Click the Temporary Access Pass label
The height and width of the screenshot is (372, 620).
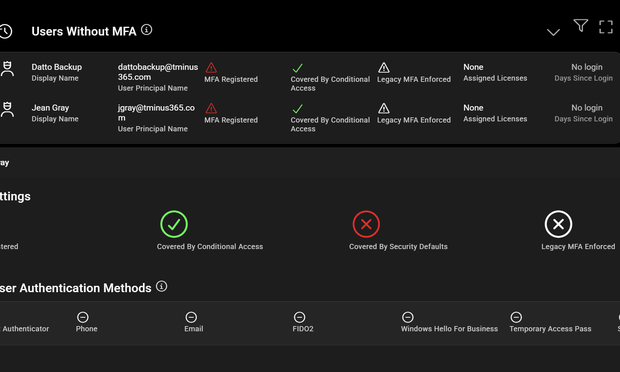pos(550,329)
